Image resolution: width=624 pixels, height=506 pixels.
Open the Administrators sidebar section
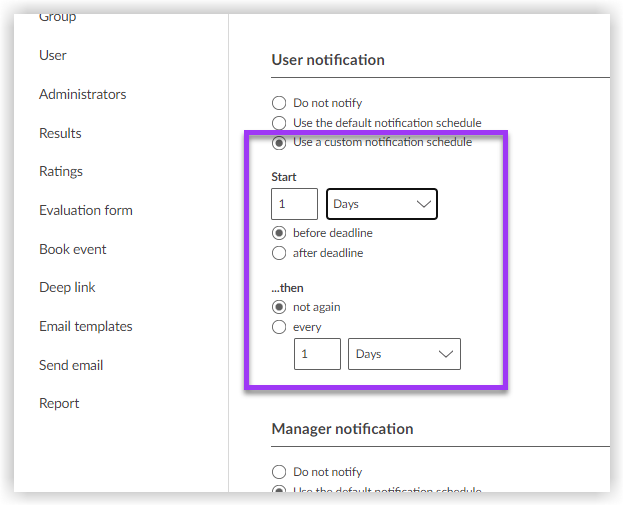click(82, 94)
